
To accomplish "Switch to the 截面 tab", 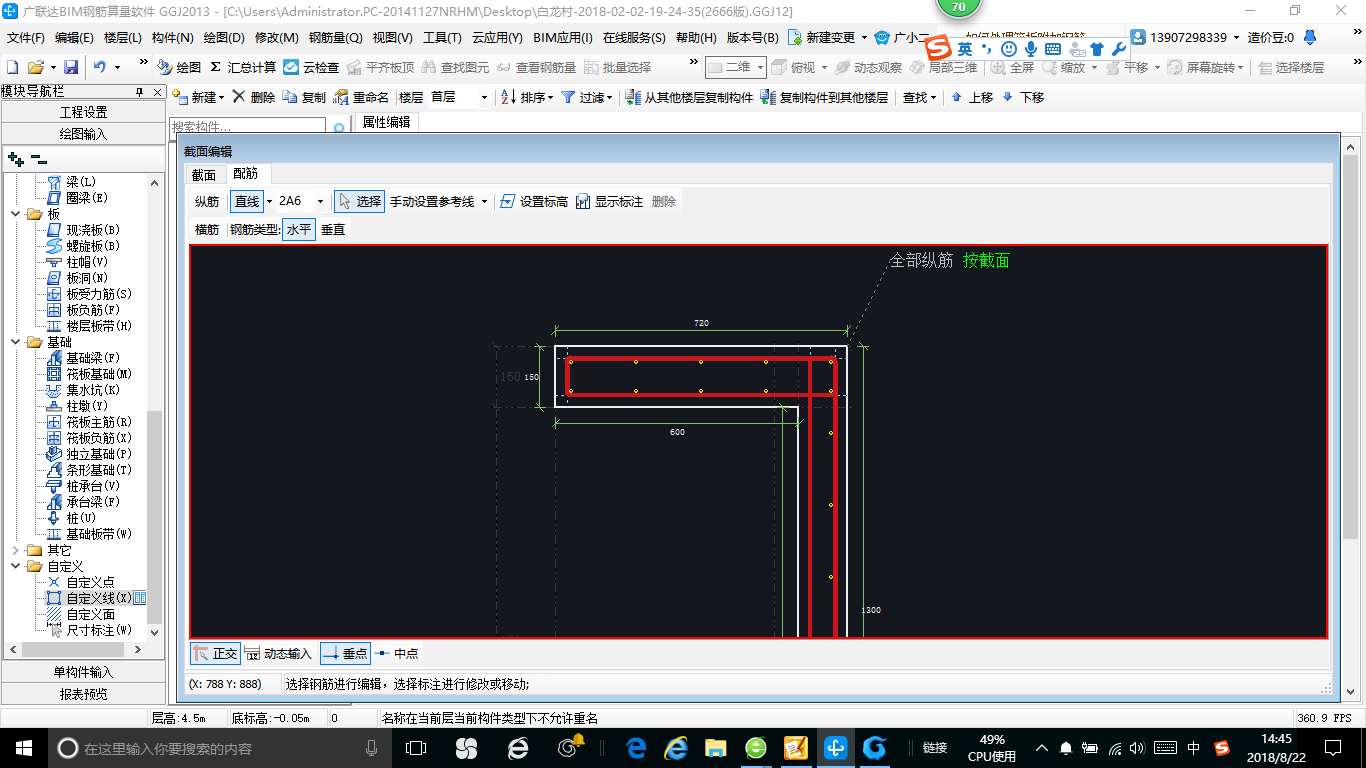I will [203, 174].
